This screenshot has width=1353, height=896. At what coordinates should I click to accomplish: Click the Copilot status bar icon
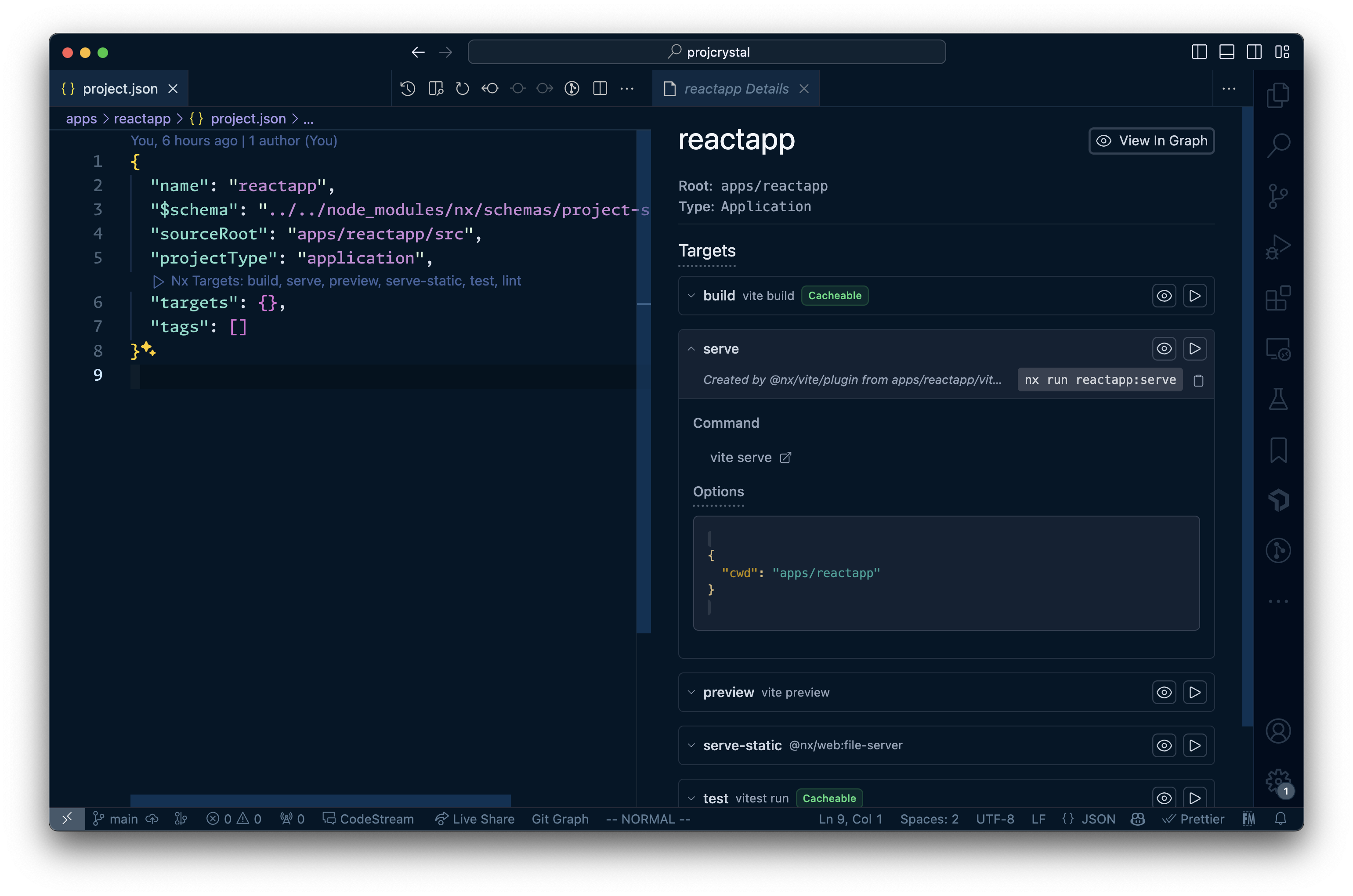pos(1138,819)
